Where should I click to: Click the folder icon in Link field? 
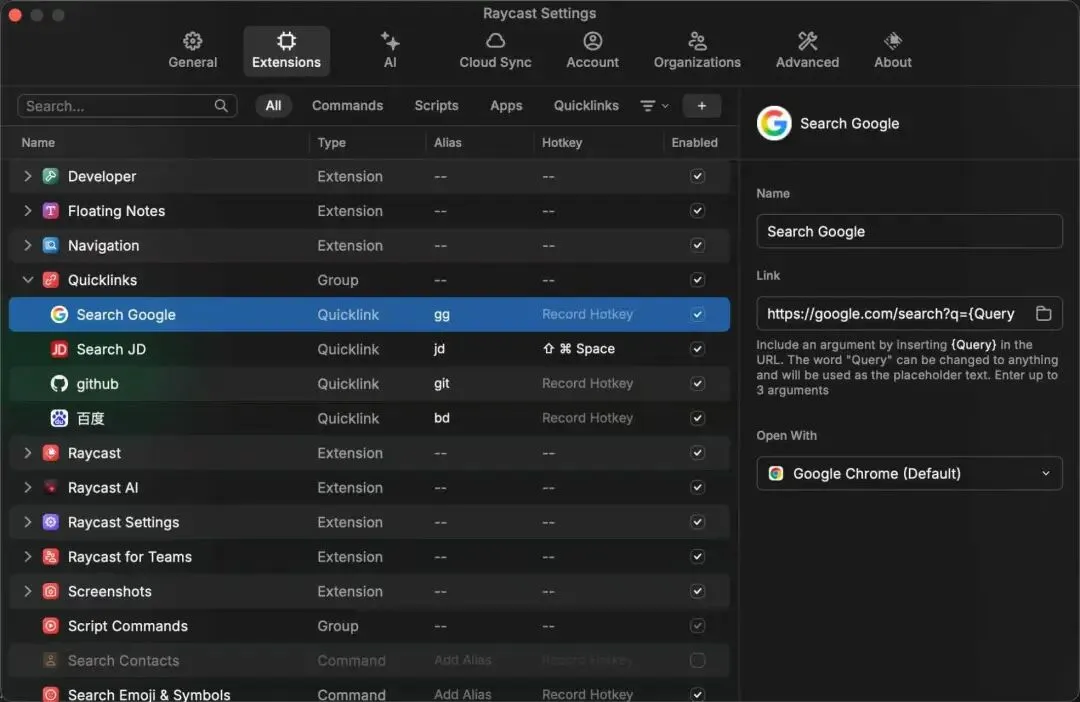pos(1043,314)
